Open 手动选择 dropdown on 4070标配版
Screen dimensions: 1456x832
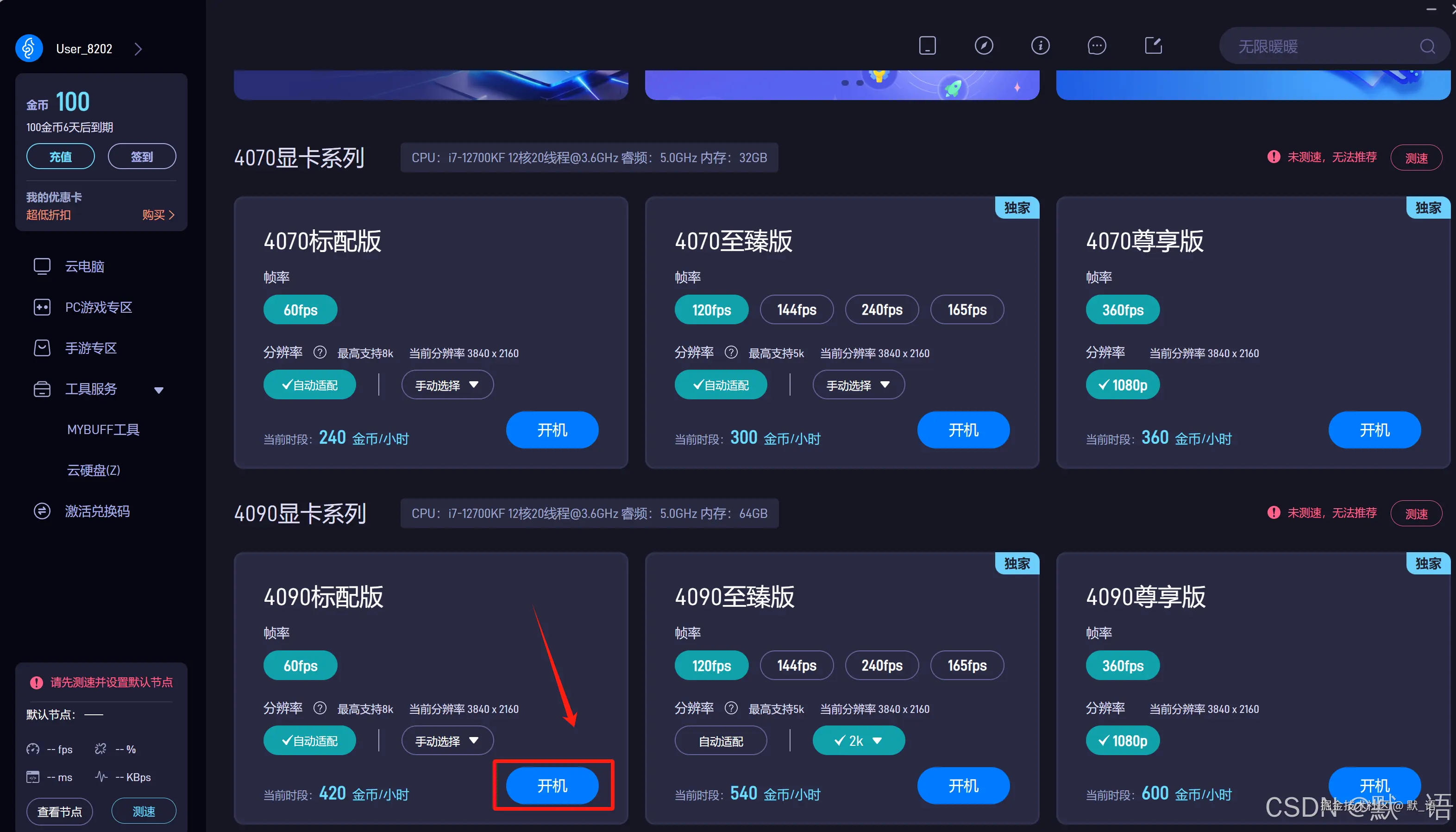click(x=447, y=384)
